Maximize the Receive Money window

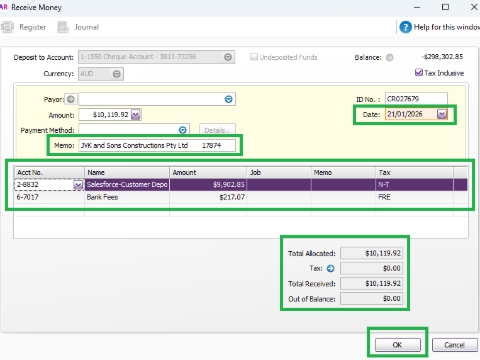[x=445, y=7]
